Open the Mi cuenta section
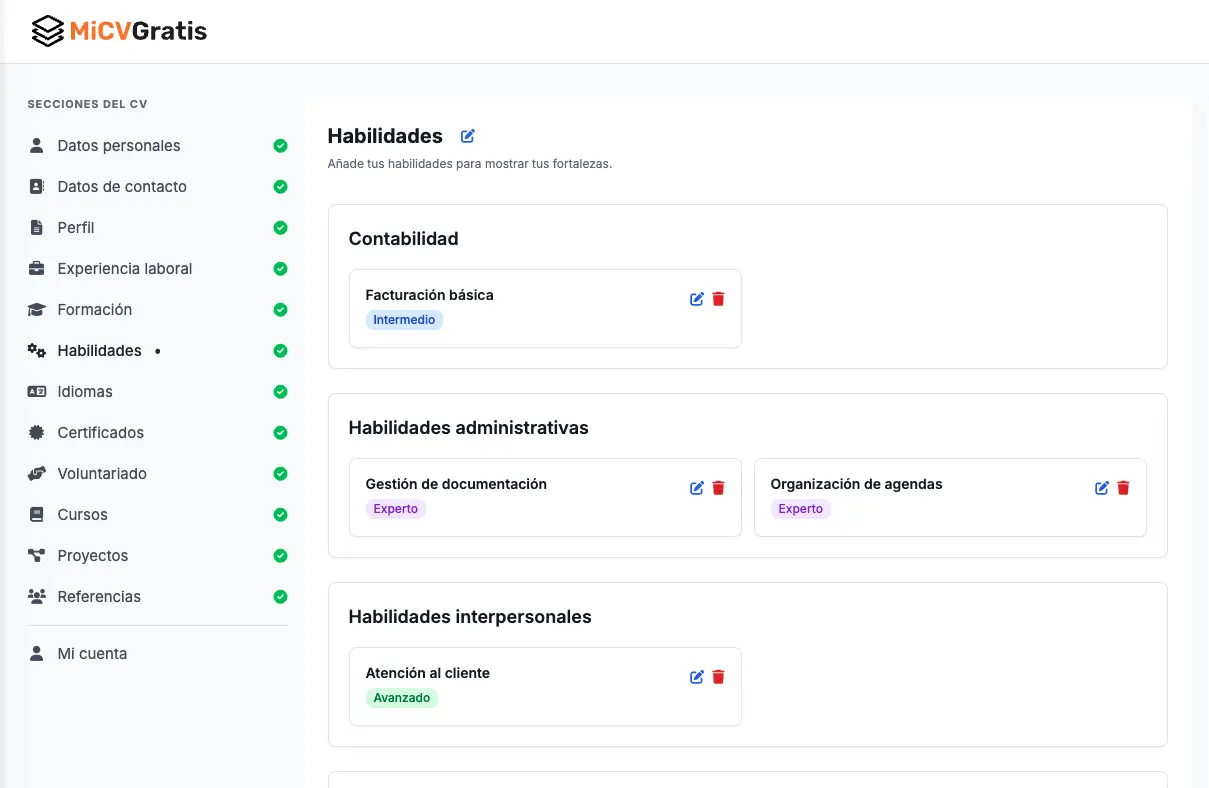 click(x=92, y=653)
